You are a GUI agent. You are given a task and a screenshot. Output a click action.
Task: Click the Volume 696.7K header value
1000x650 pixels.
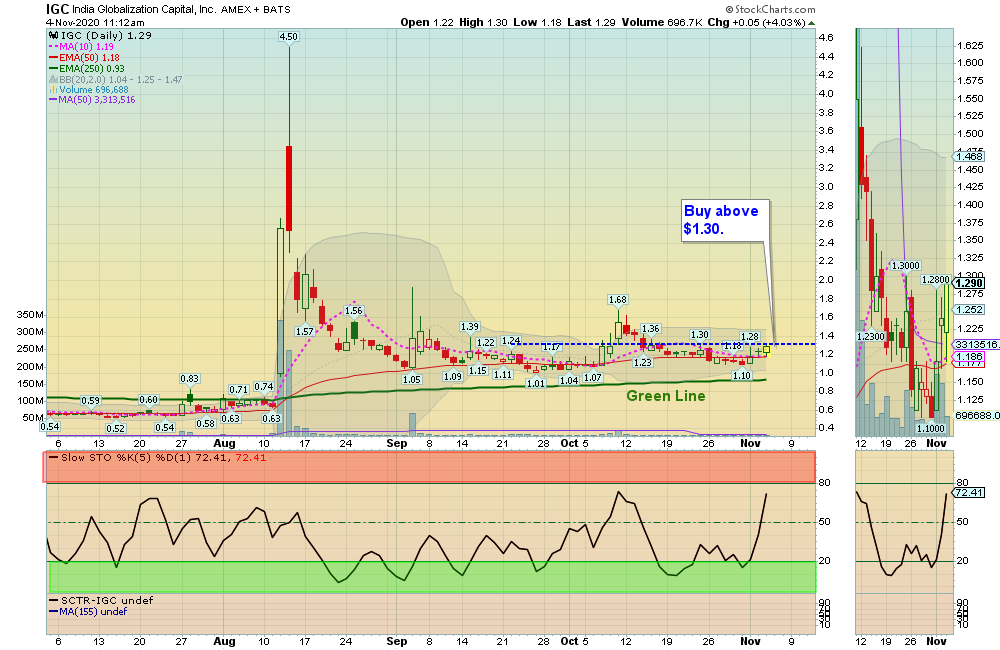point(662,22)
